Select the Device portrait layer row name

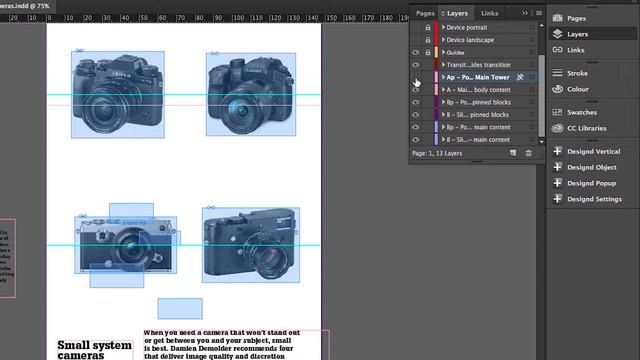[467, 27]
